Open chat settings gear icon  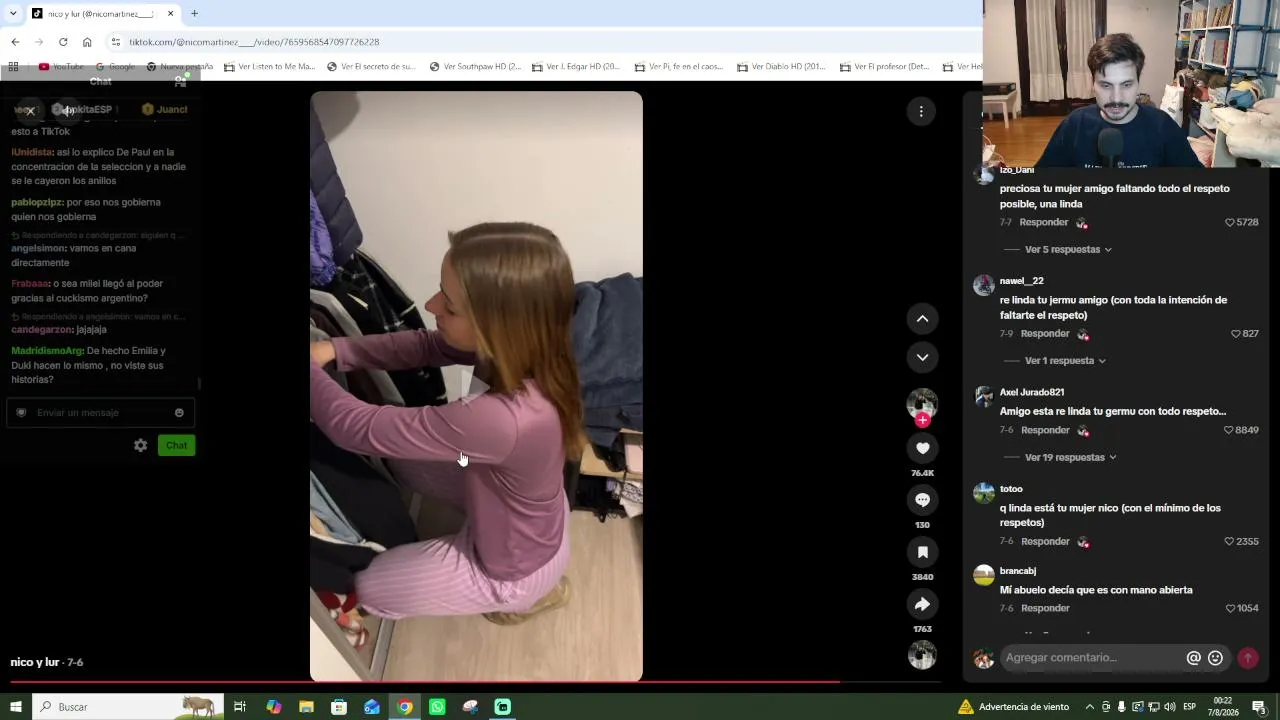click(141, 445)
